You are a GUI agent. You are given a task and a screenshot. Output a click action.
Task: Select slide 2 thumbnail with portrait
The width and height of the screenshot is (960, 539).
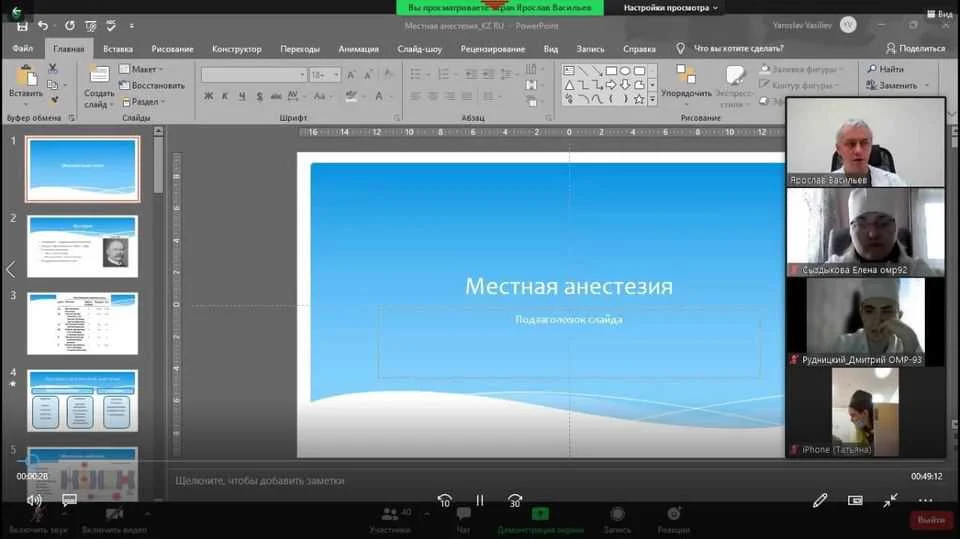tap(82, 244)
